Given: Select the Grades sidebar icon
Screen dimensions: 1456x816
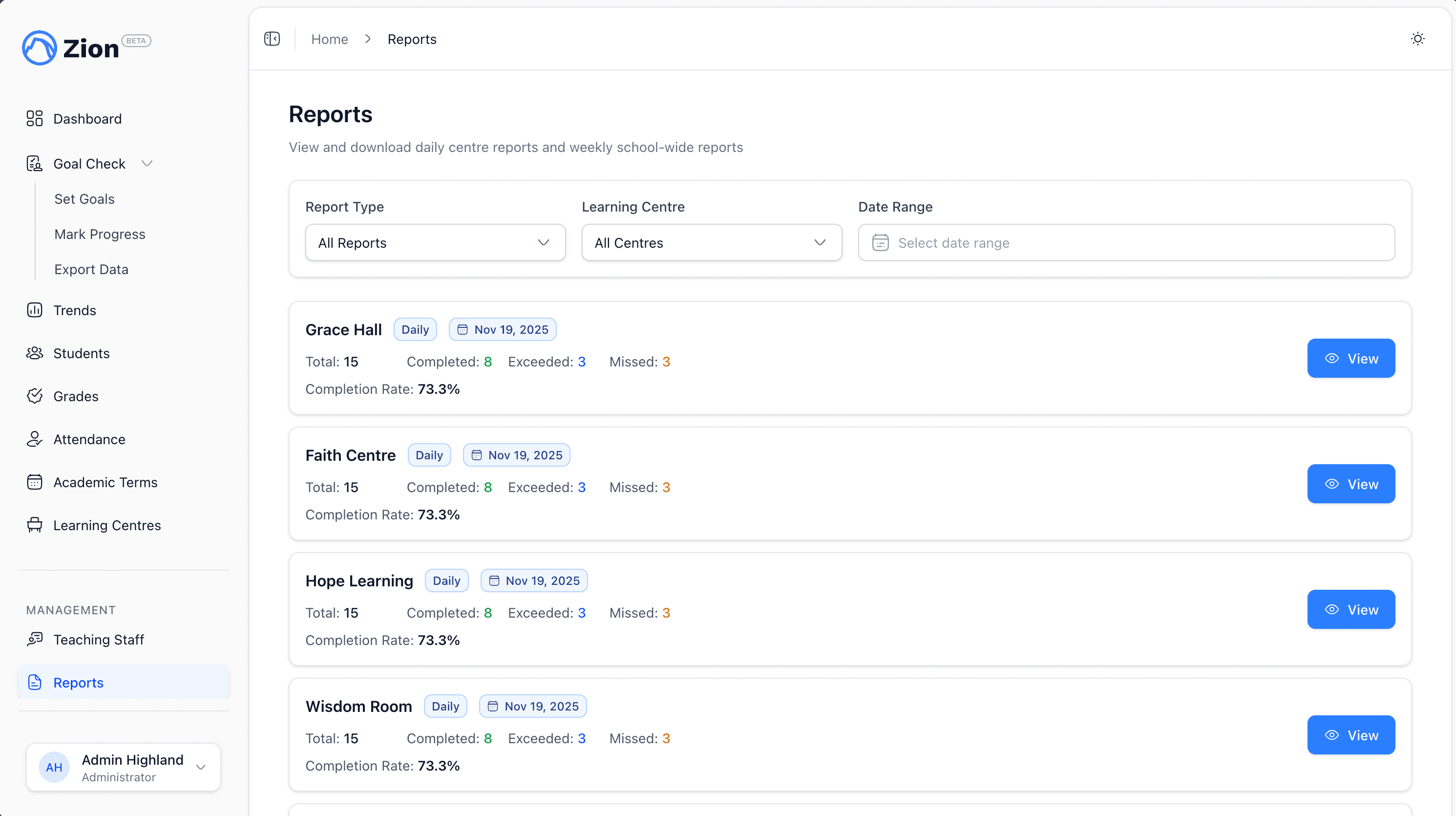Looking at the screenshot, I should coord(35,396).
